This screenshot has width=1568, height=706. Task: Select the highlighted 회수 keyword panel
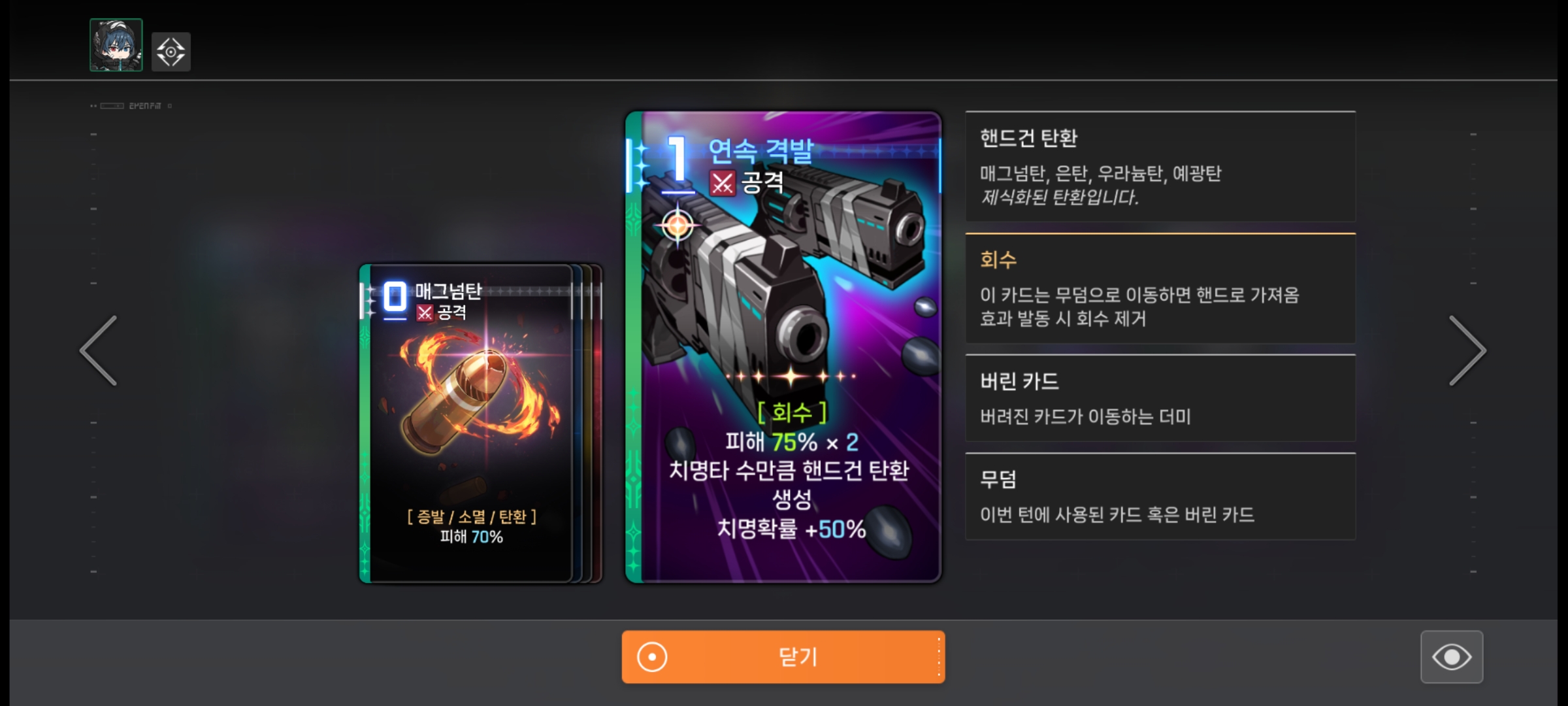coord(1160,288)
